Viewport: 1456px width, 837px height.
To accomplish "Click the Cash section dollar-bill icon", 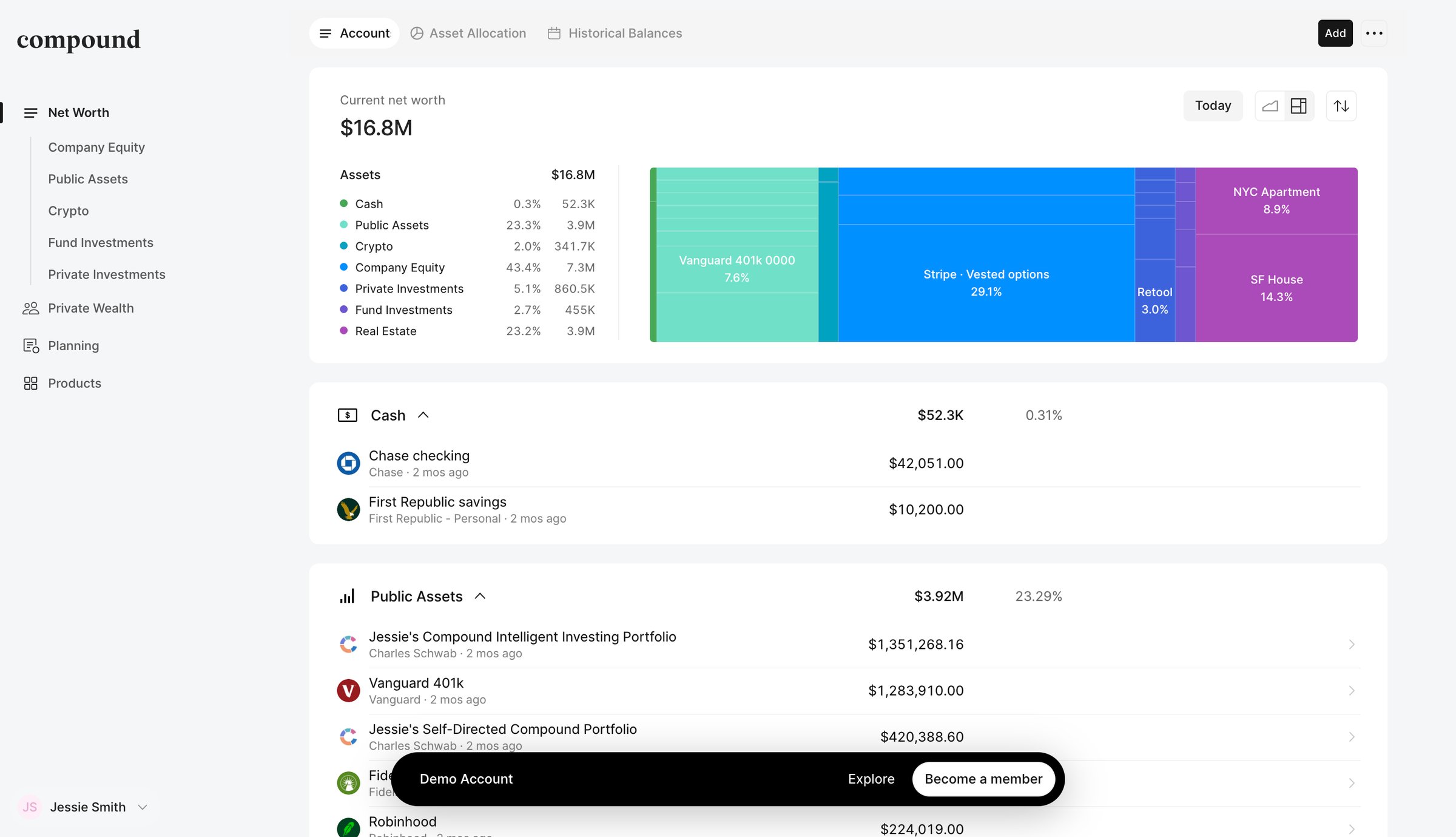I will (x=348, y=415).
